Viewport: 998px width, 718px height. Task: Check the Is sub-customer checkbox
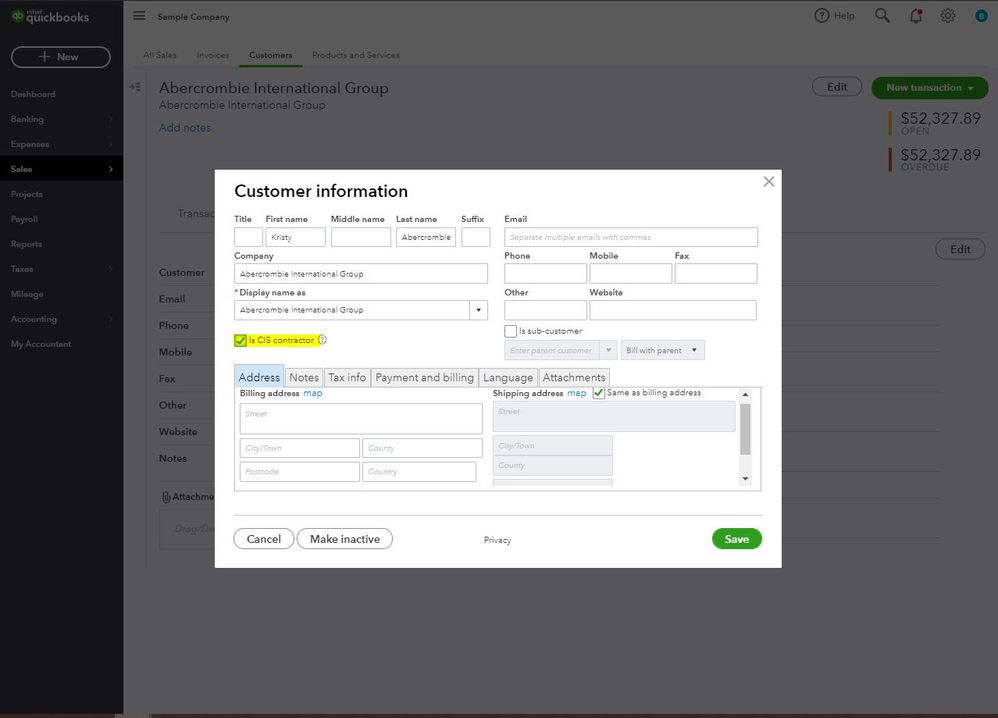click(x=510, y=331)
